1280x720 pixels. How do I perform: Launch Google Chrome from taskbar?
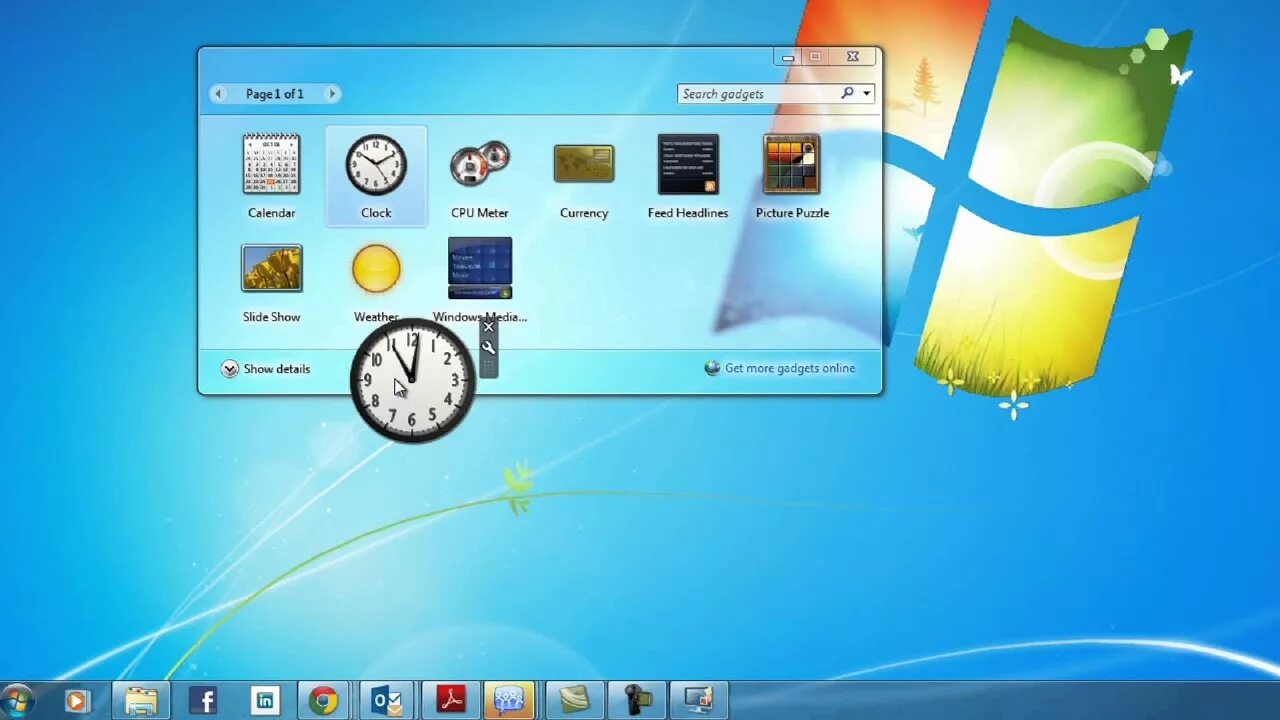323,701
